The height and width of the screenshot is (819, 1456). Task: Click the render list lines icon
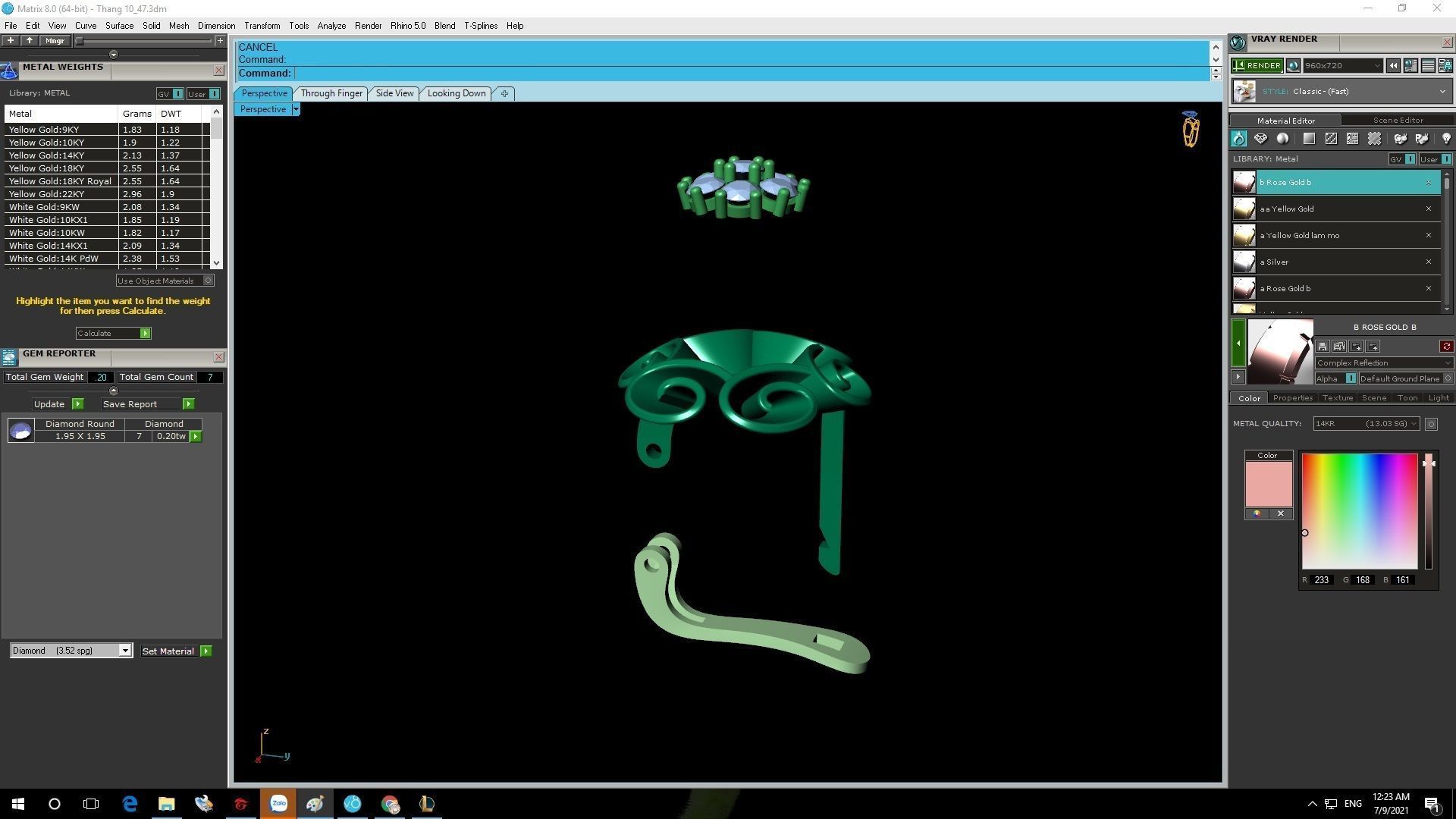(1427, 66)
